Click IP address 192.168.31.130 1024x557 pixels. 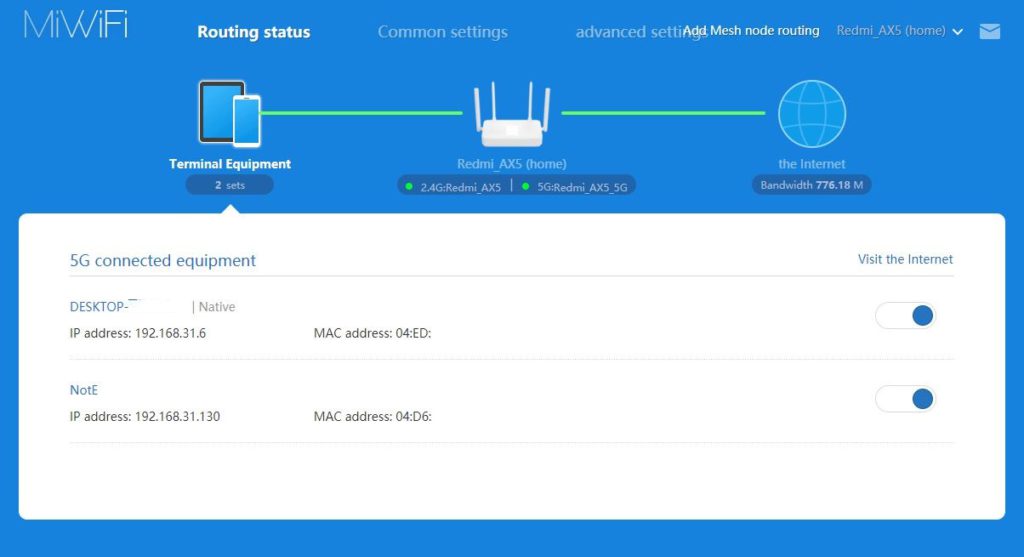point(145,417)
